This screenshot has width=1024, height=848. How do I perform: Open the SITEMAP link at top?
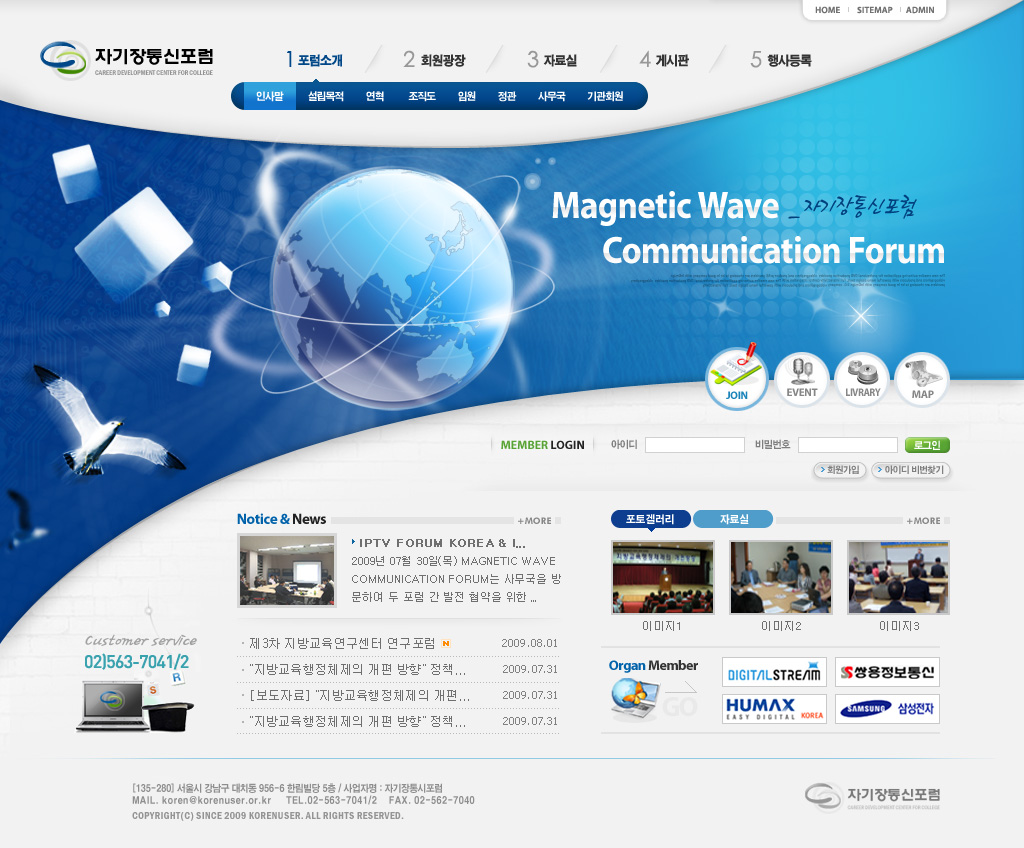click(874, 10)
